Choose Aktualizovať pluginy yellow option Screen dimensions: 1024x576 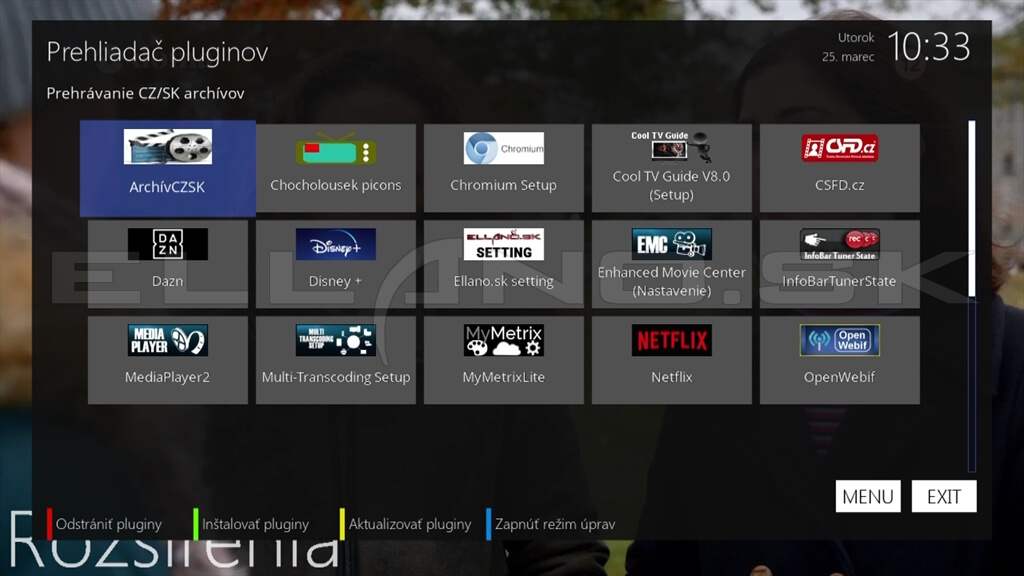coord(409,524)
